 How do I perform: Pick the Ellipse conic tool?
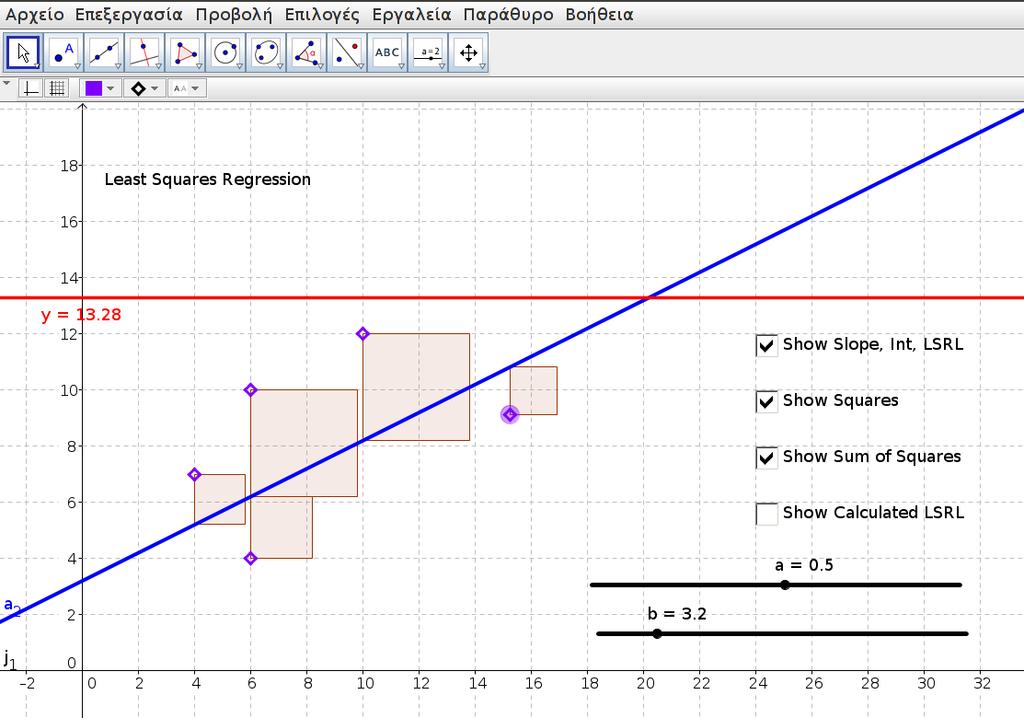(266, 53)
